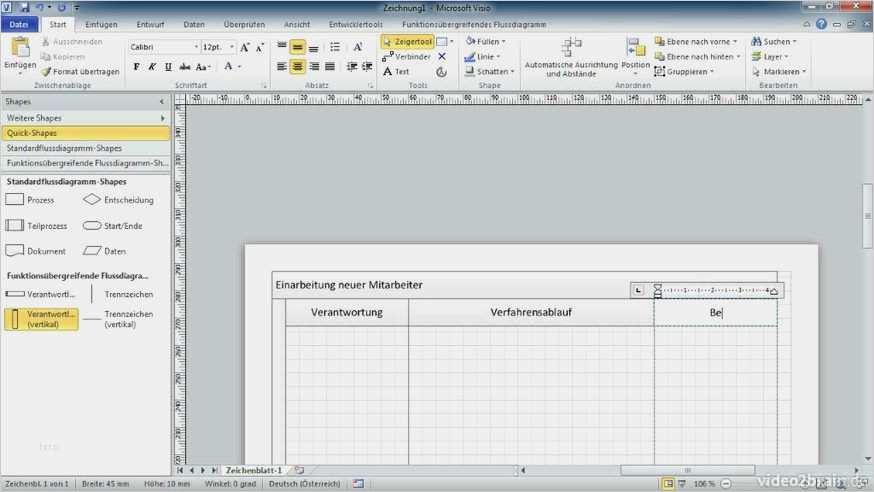Toggle the Quick-Shapes stencil
This screenshot has width=874, height=492.
[x=85, y=133]
